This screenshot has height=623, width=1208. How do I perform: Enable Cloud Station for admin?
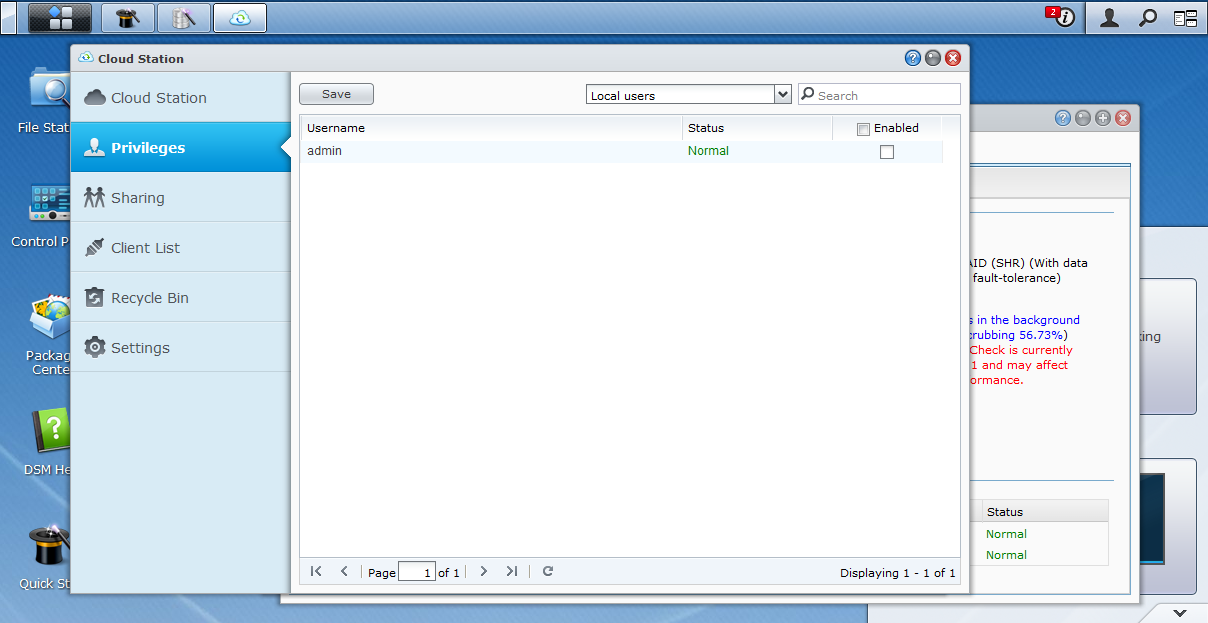887,152
